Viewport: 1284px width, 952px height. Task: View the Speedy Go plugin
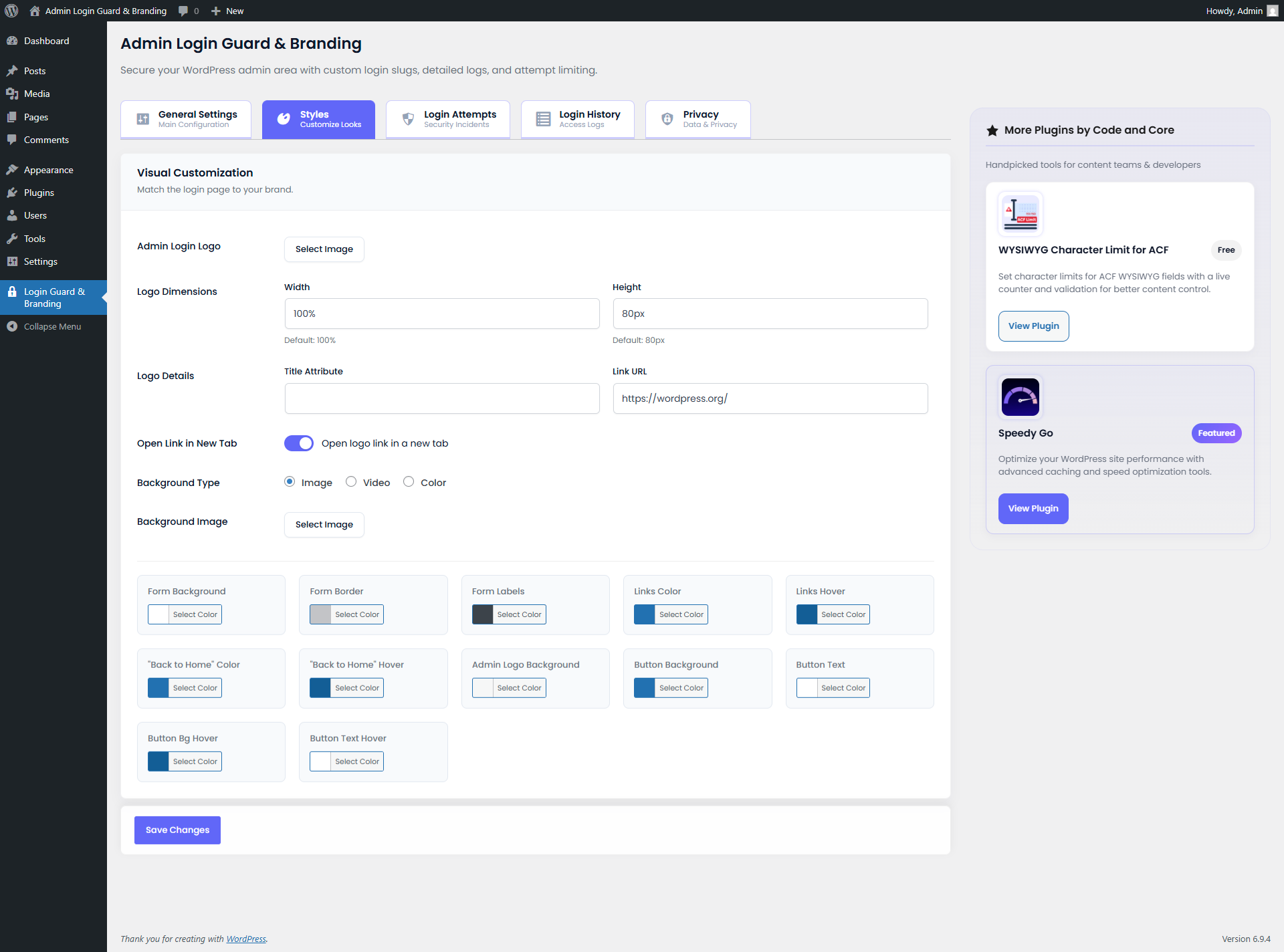point(1033,508)
